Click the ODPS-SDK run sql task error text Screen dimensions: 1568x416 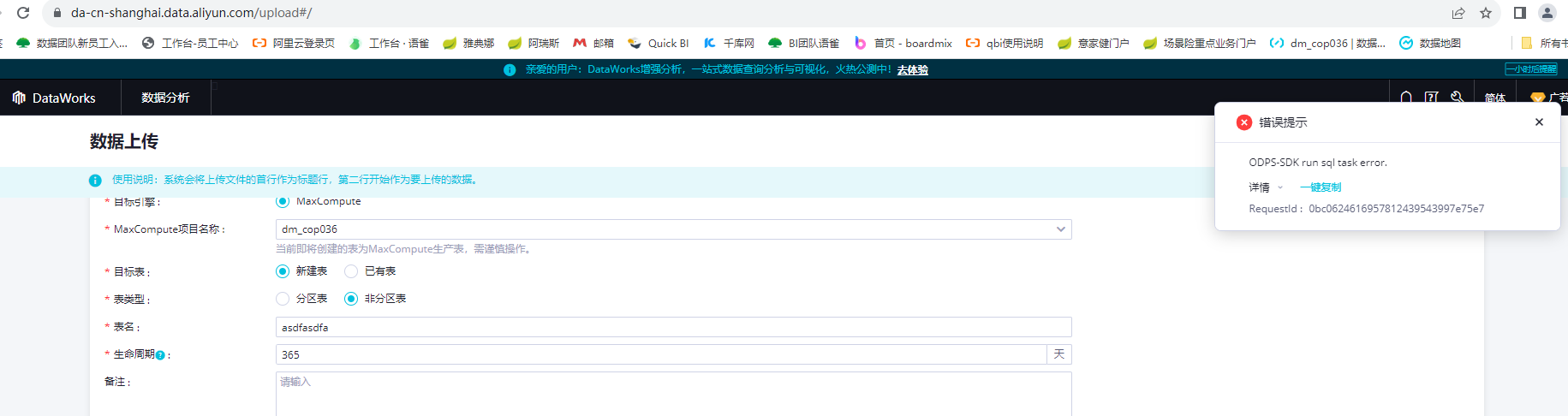tap(1318, 162)
